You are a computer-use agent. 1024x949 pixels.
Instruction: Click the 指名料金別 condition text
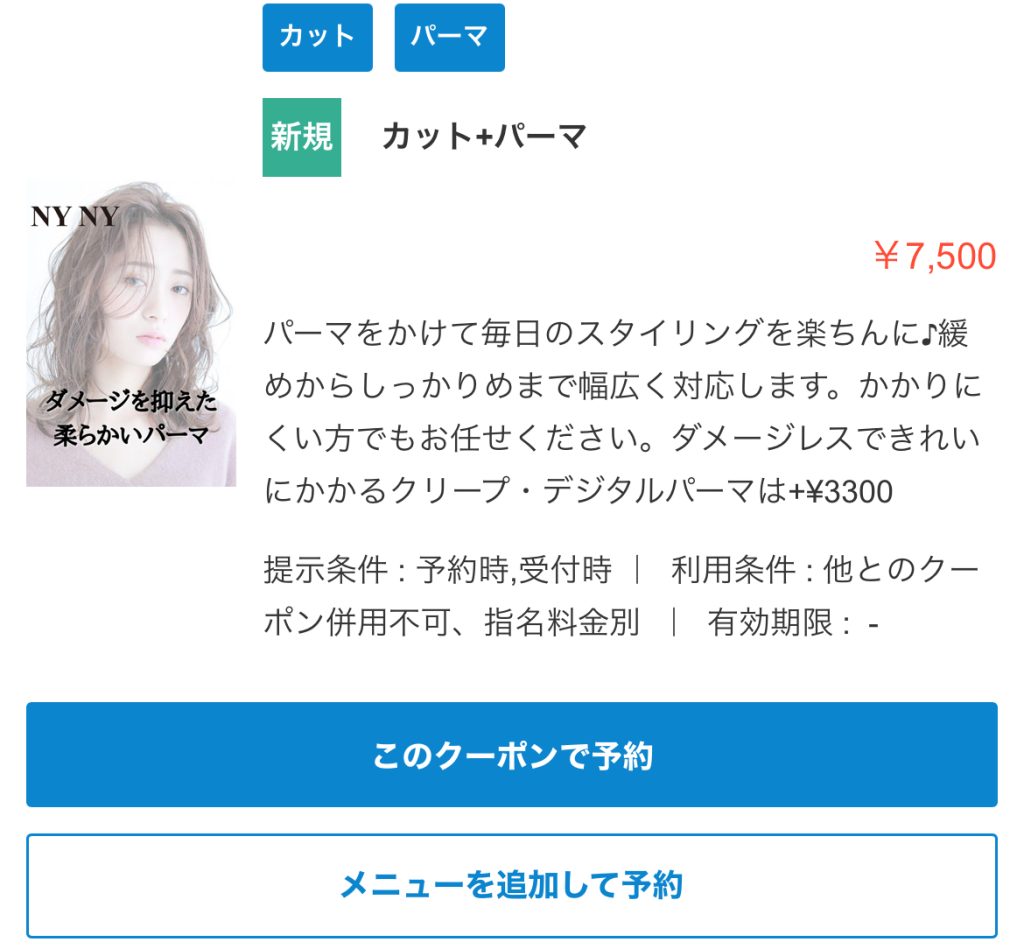(x=562, y=622)
